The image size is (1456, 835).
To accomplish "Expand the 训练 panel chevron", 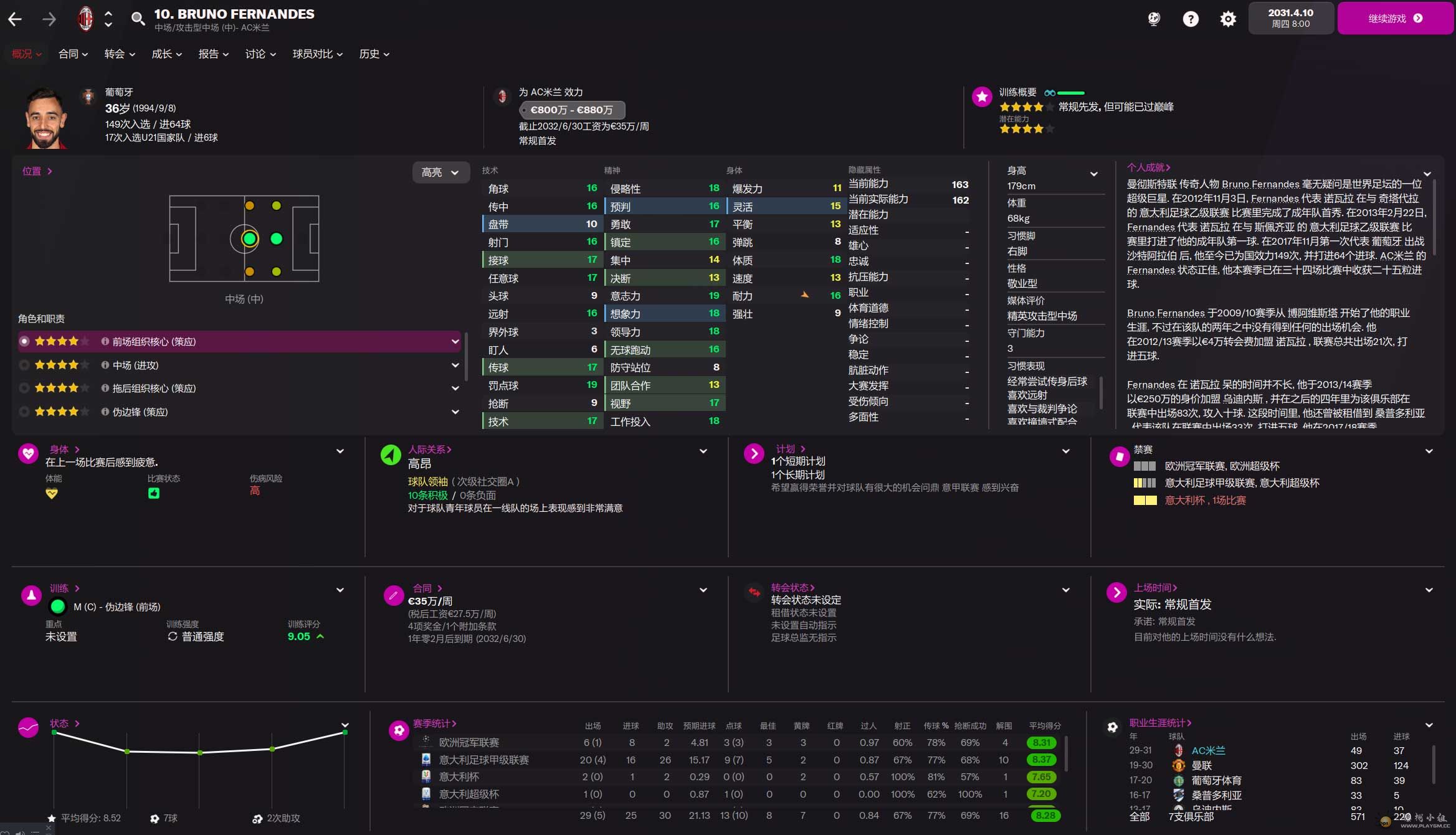I will pyautogui.click(x=340, y=590).
